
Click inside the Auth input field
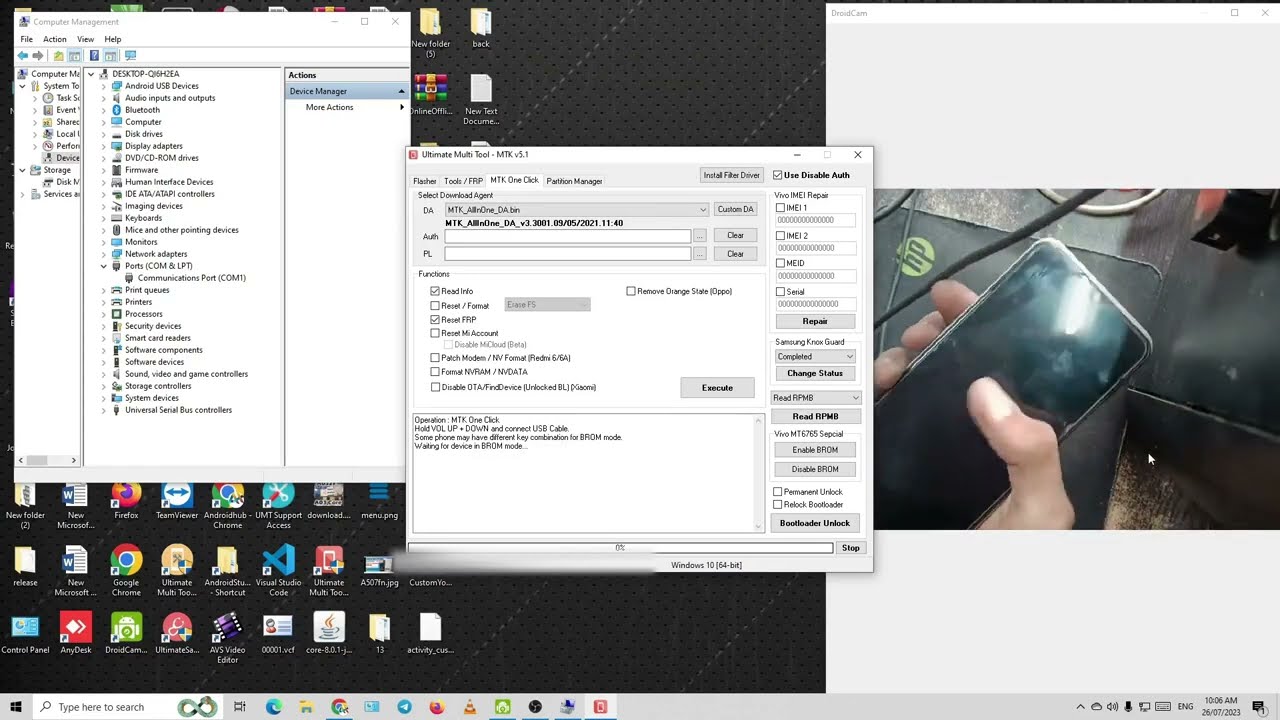click(567, 236)
